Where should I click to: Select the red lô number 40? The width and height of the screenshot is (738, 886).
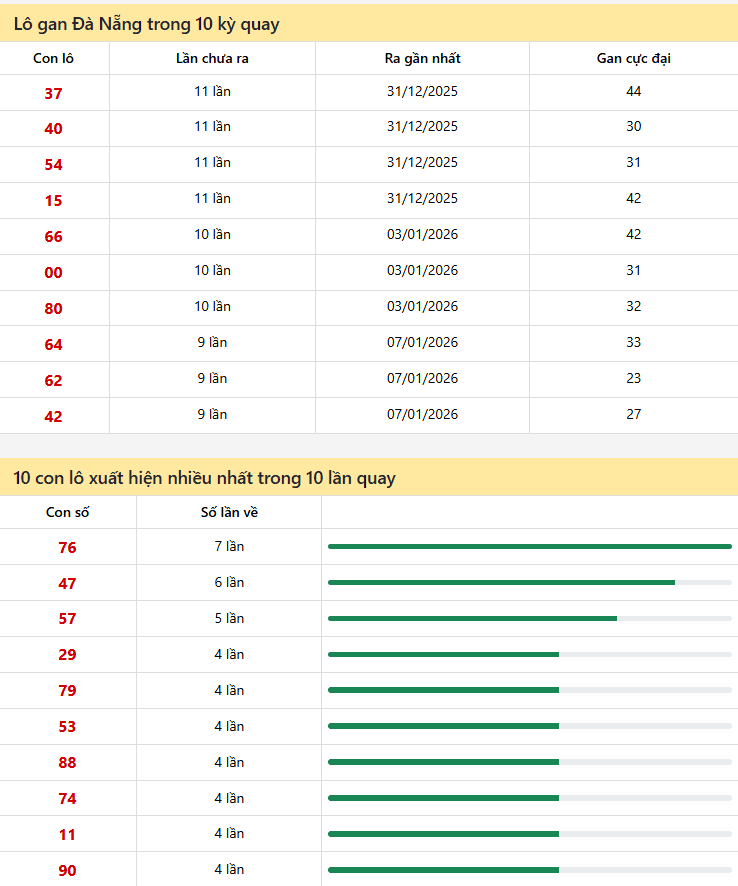[53, 129]
